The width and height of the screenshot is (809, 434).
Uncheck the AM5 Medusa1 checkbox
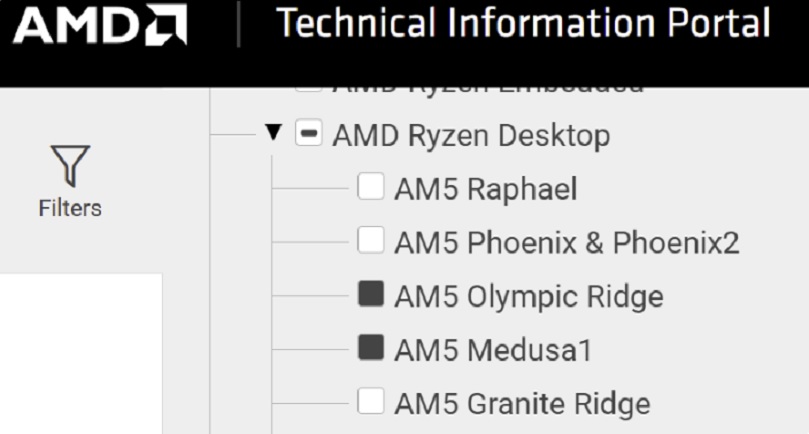(x=371, y=347)
